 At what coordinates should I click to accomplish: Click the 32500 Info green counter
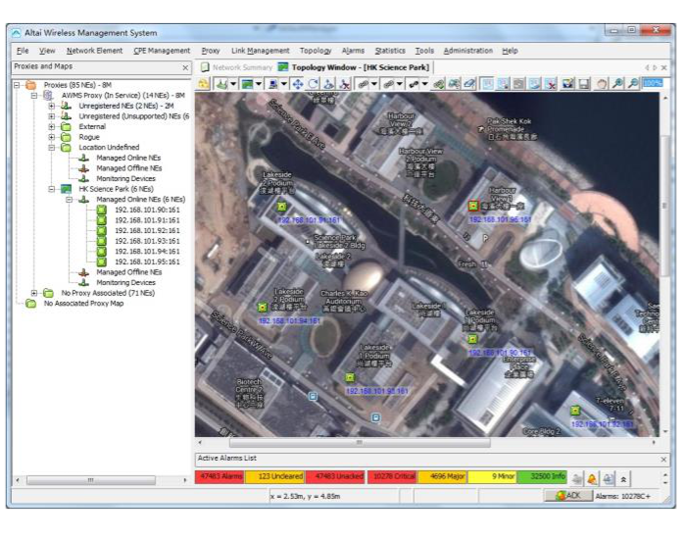[x=542, y=476]
